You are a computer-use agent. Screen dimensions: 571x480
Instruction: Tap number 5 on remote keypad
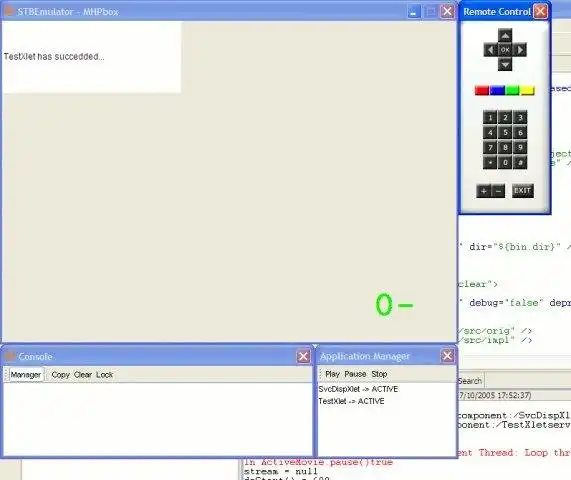[x=505, y=133]
